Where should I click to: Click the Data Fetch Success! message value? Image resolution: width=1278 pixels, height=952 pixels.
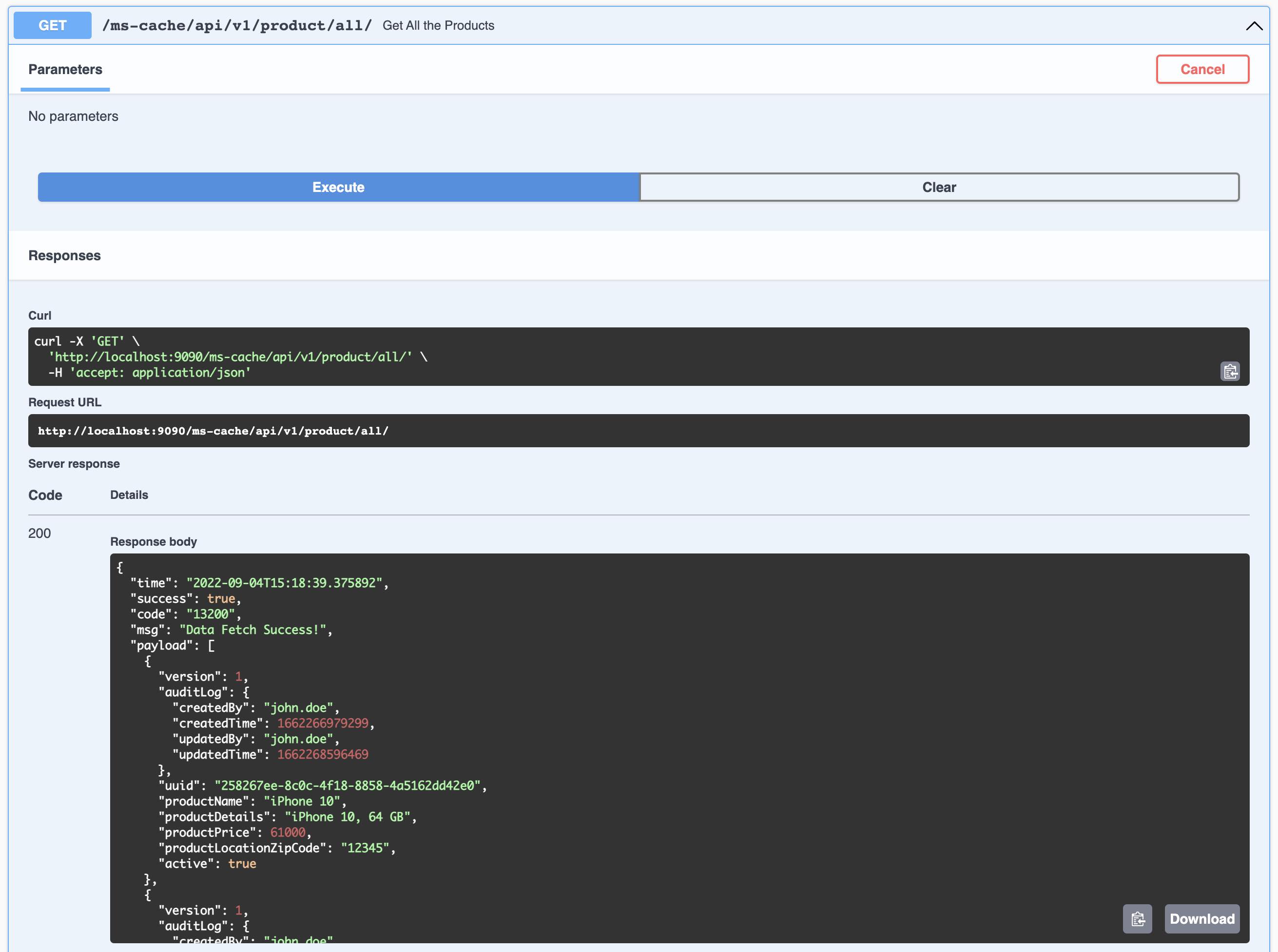pyautogui.click(x=253, y=630)
